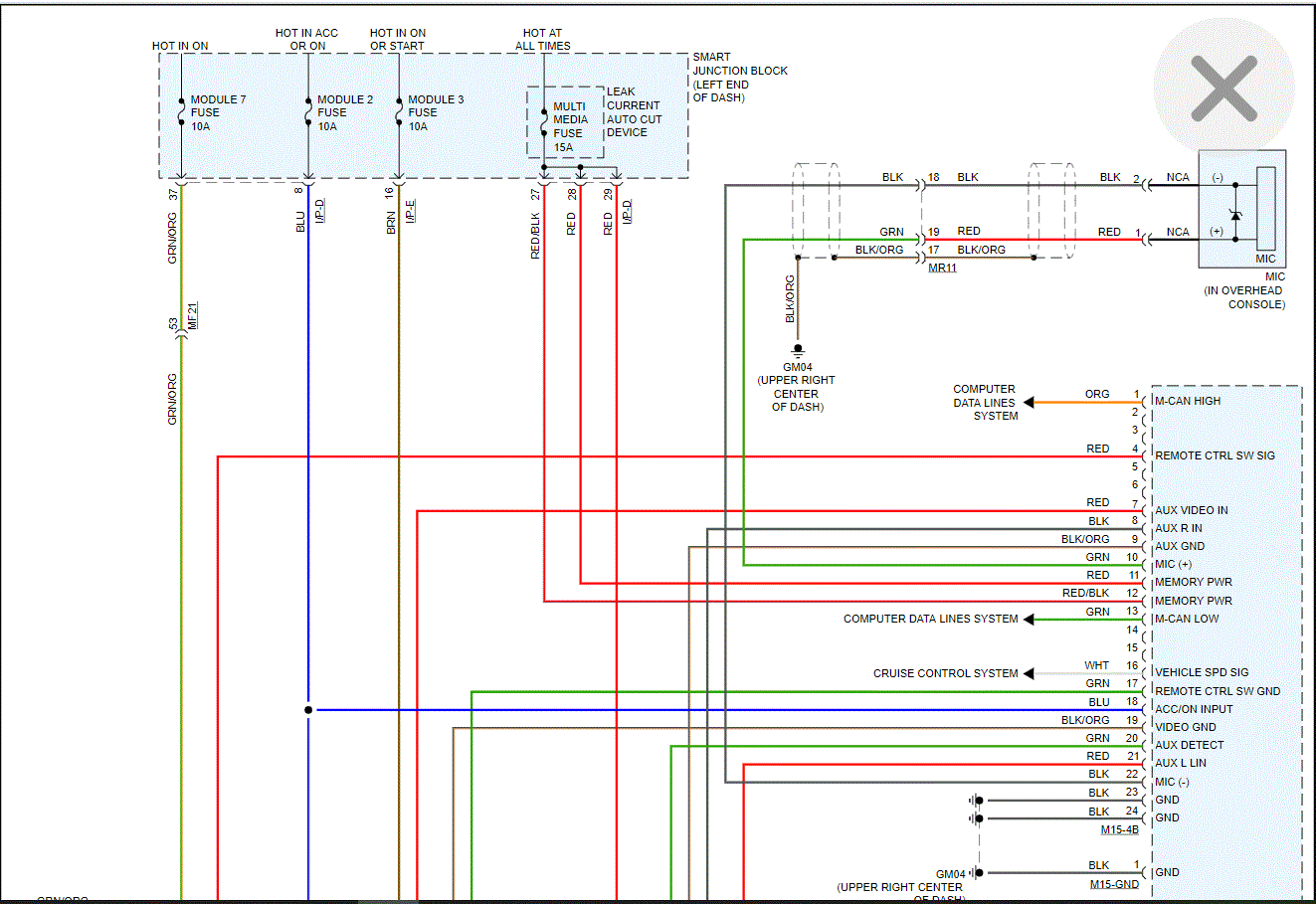Select the AUX GND pin label

1180,546
